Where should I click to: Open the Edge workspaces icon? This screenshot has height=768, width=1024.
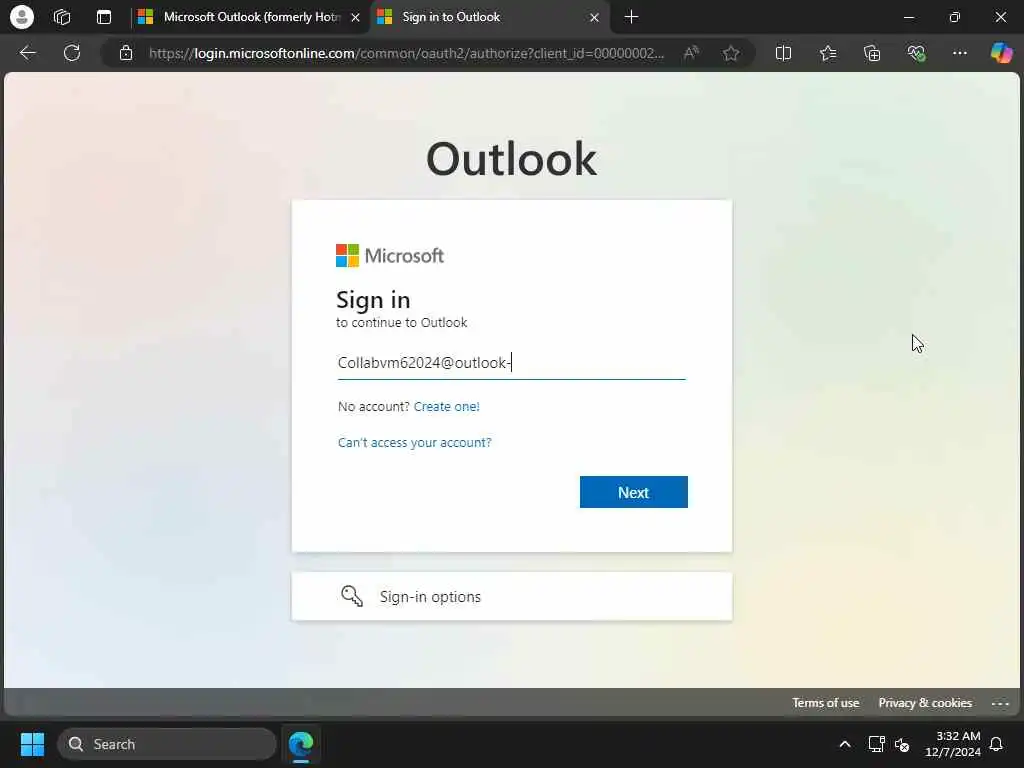point(62,17)
